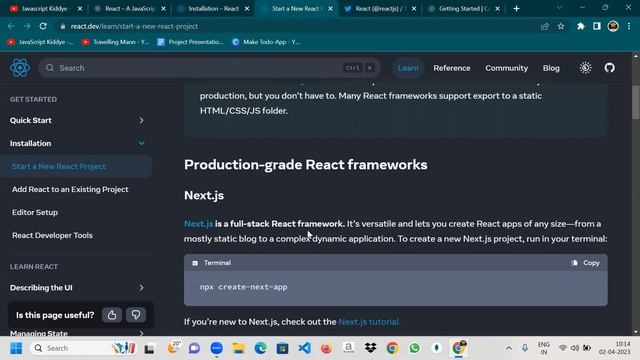Screen dimensions: 640x360
Task: Open the Next.js tutorial link
Action: 369,322
